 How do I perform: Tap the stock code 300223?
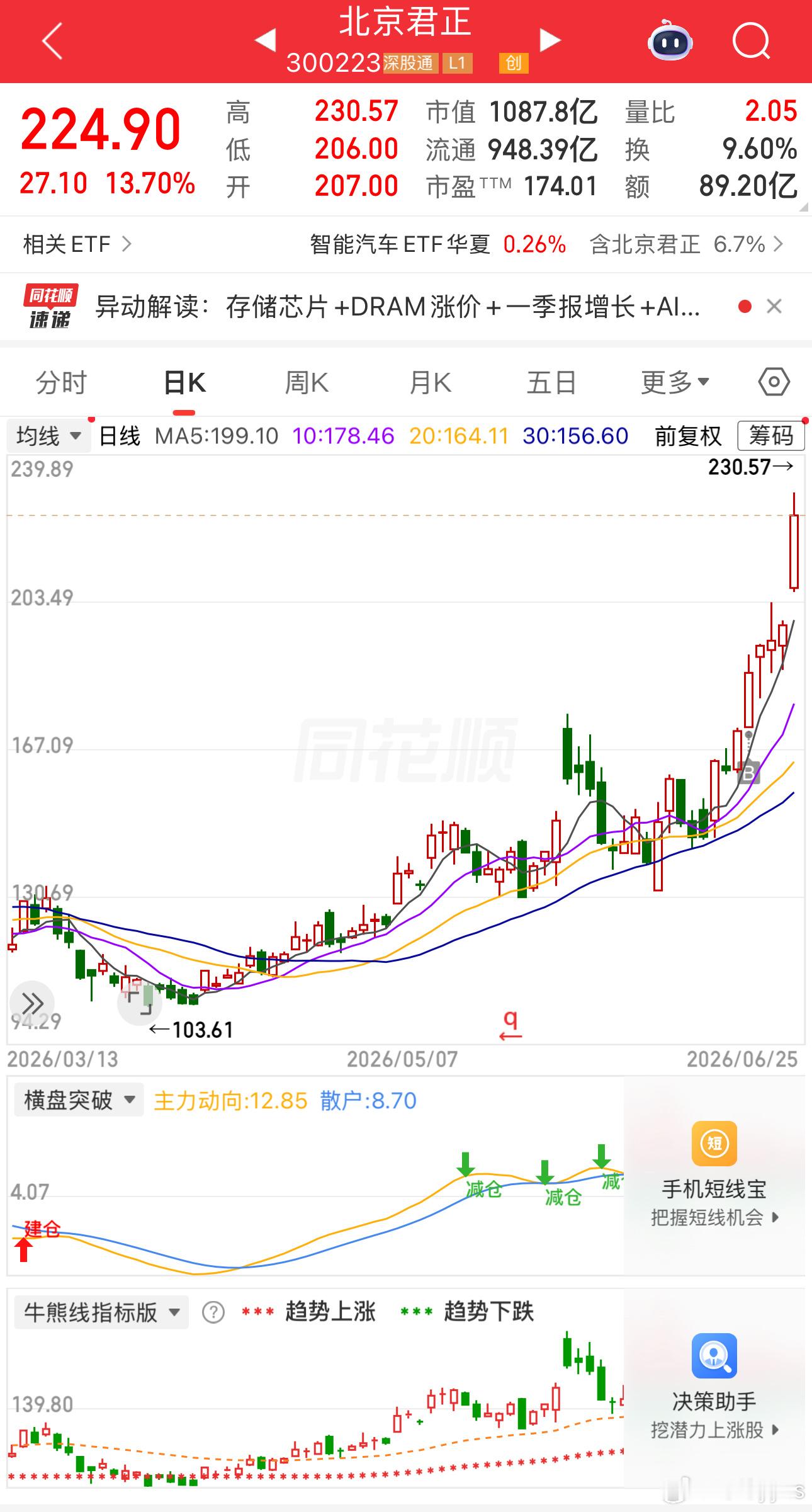pyautogui.click(x=334, y=63)
